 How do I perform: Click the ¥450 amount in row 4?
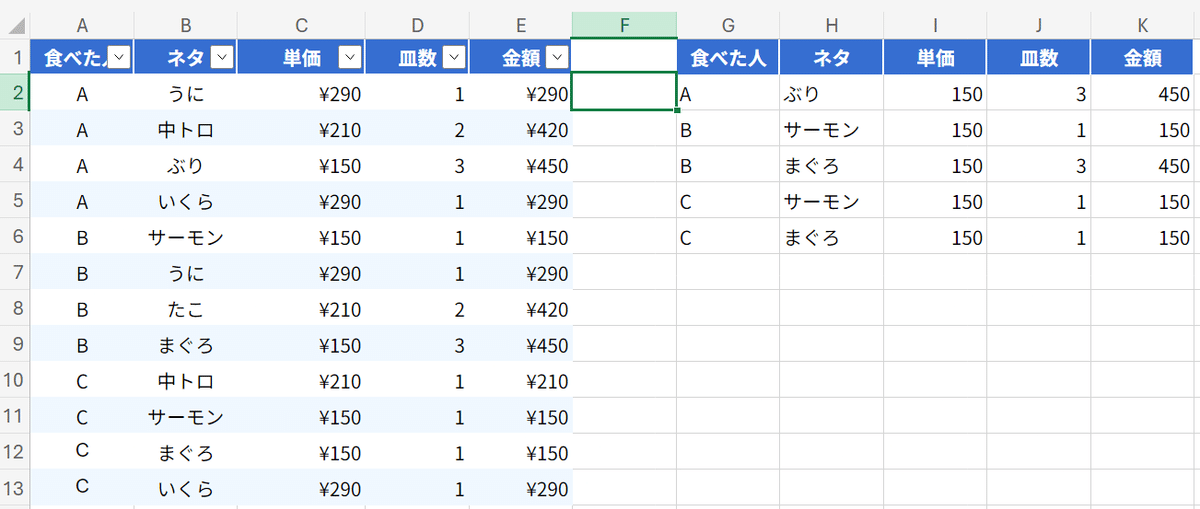tap(520, 165)
